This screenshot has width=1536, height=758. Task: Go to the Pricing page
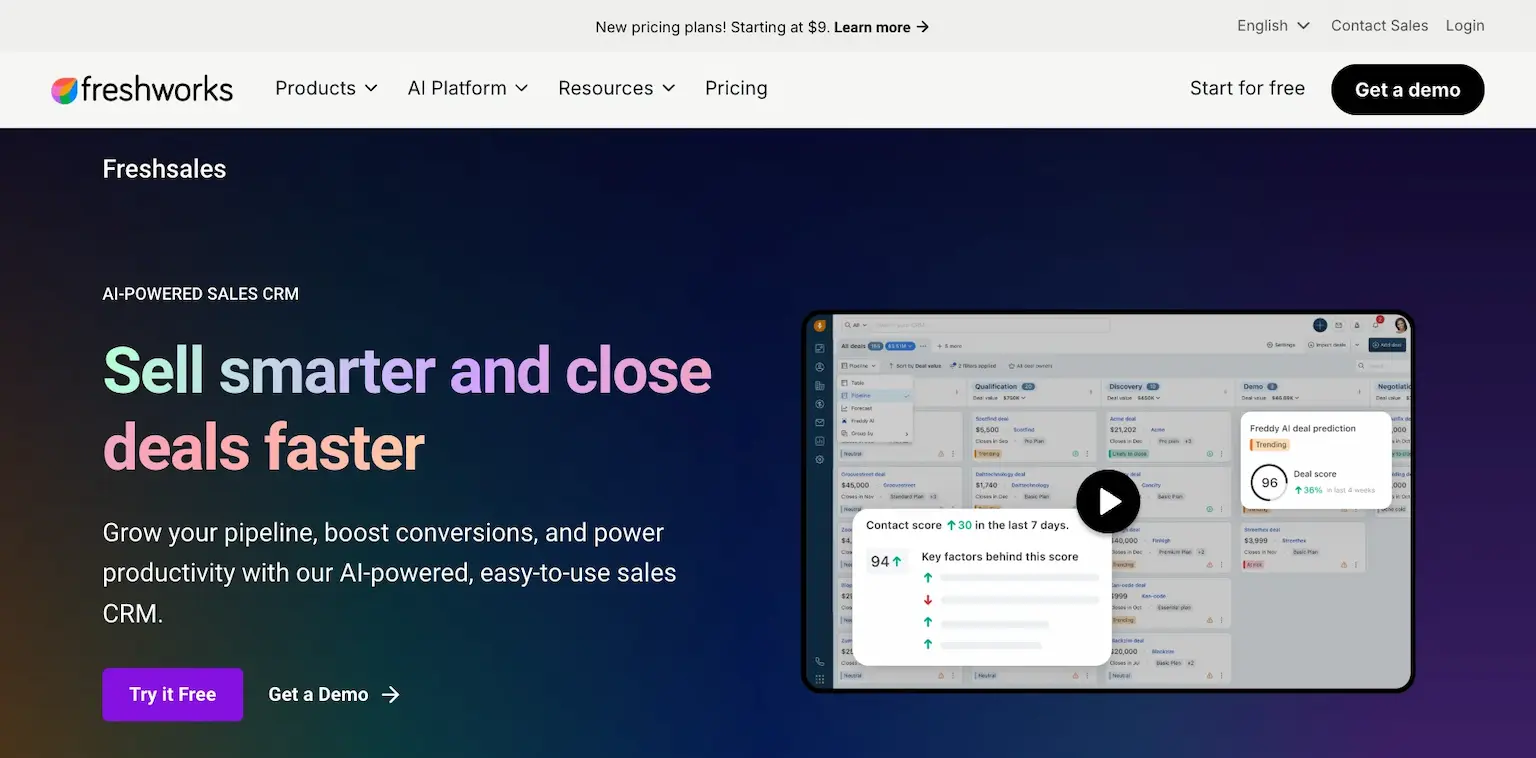pyautogui.click(x=736, y=88)
